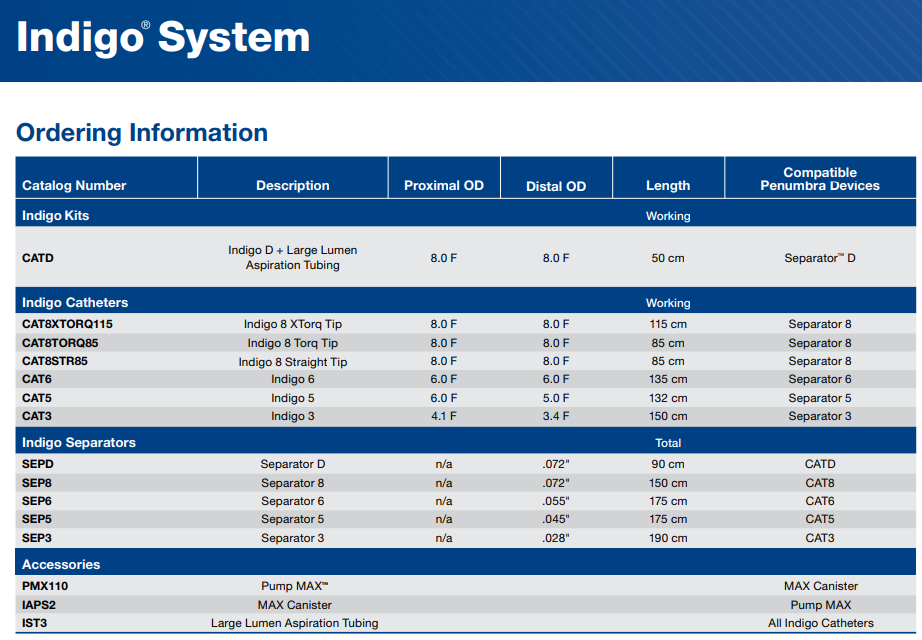The image size is (922, 640).
Task: Select the Indigo Kits section row
Action: click(56, 215)
